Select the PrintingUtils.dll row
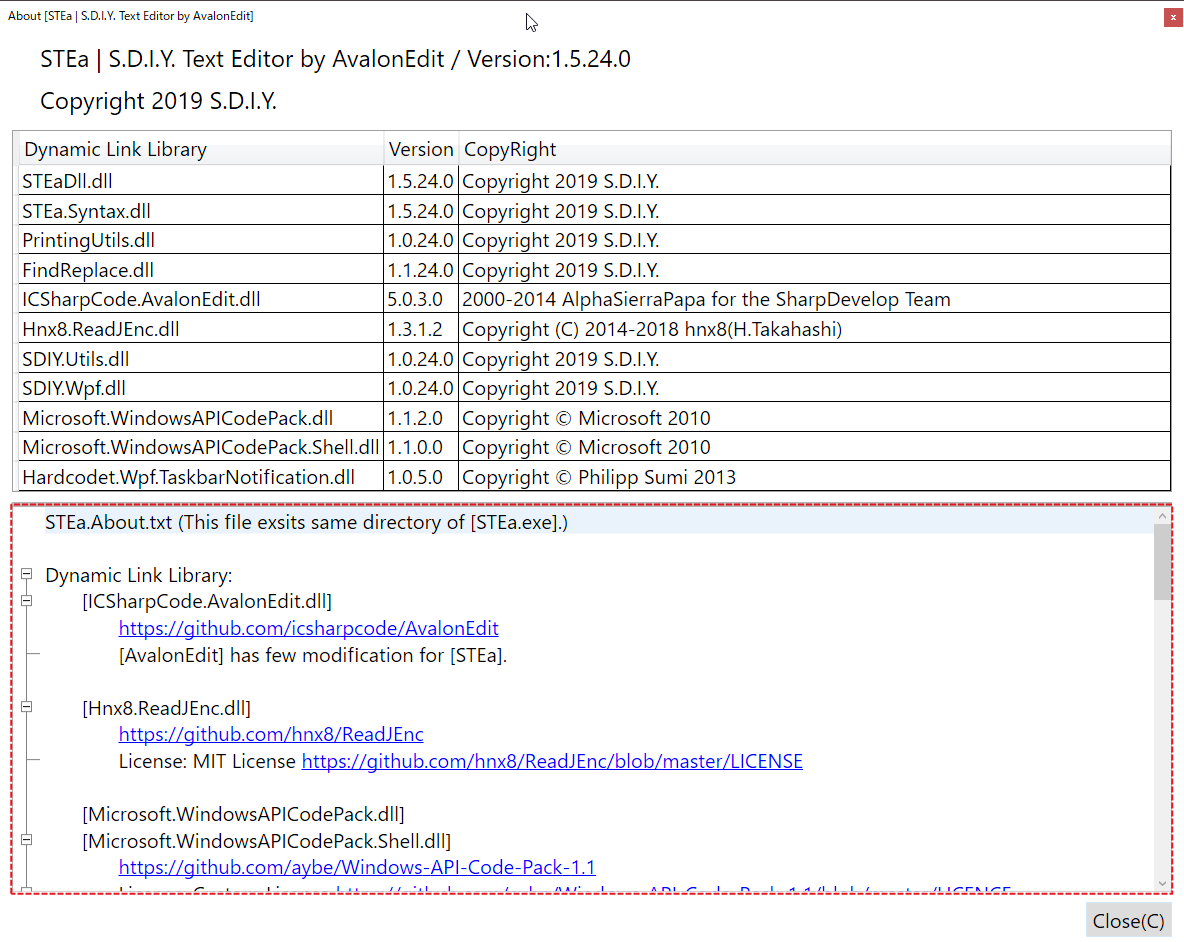Viewport: 1184px width, 942px height. (594, 240)
